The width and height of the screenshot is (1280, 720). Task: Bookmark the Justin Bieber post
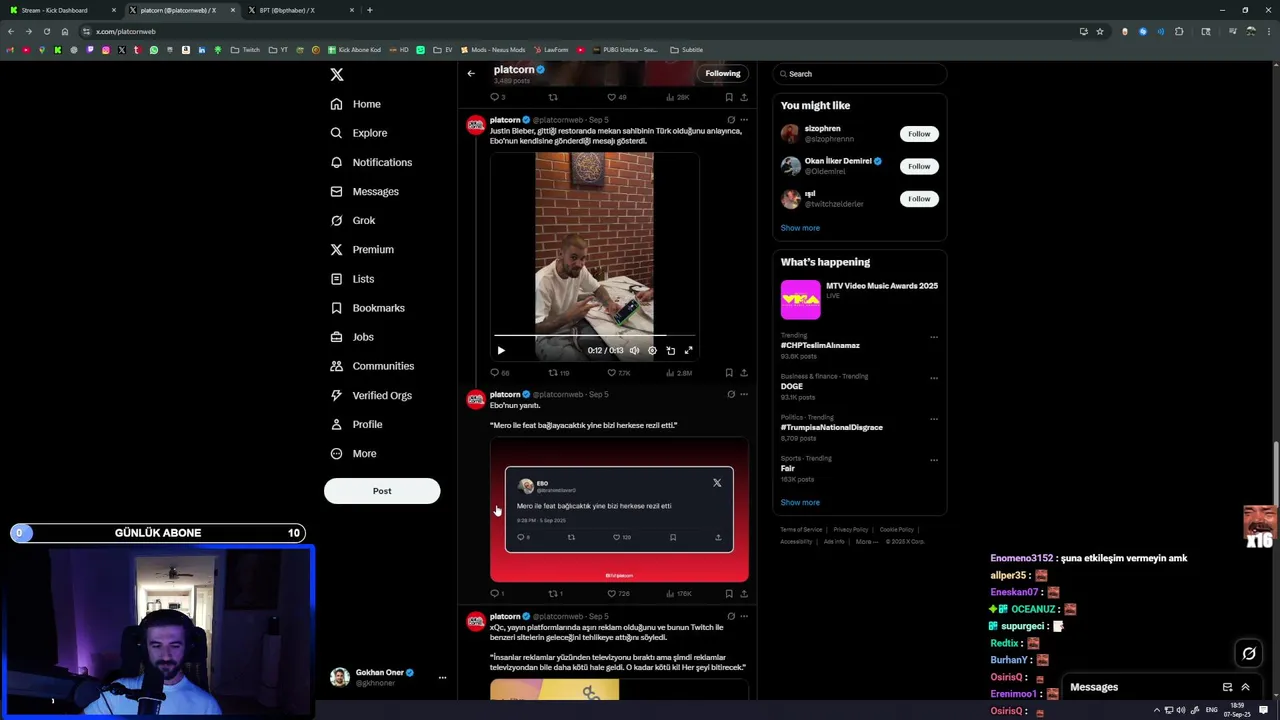[729, 373]
